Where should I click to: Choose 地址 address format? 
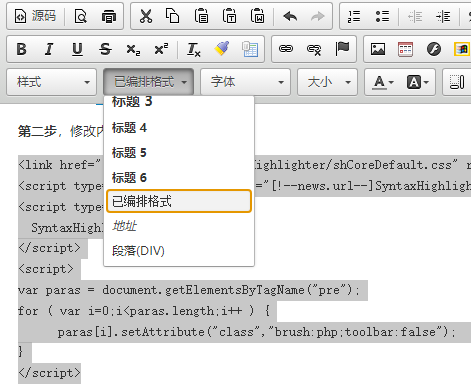[x=179, y=226]
